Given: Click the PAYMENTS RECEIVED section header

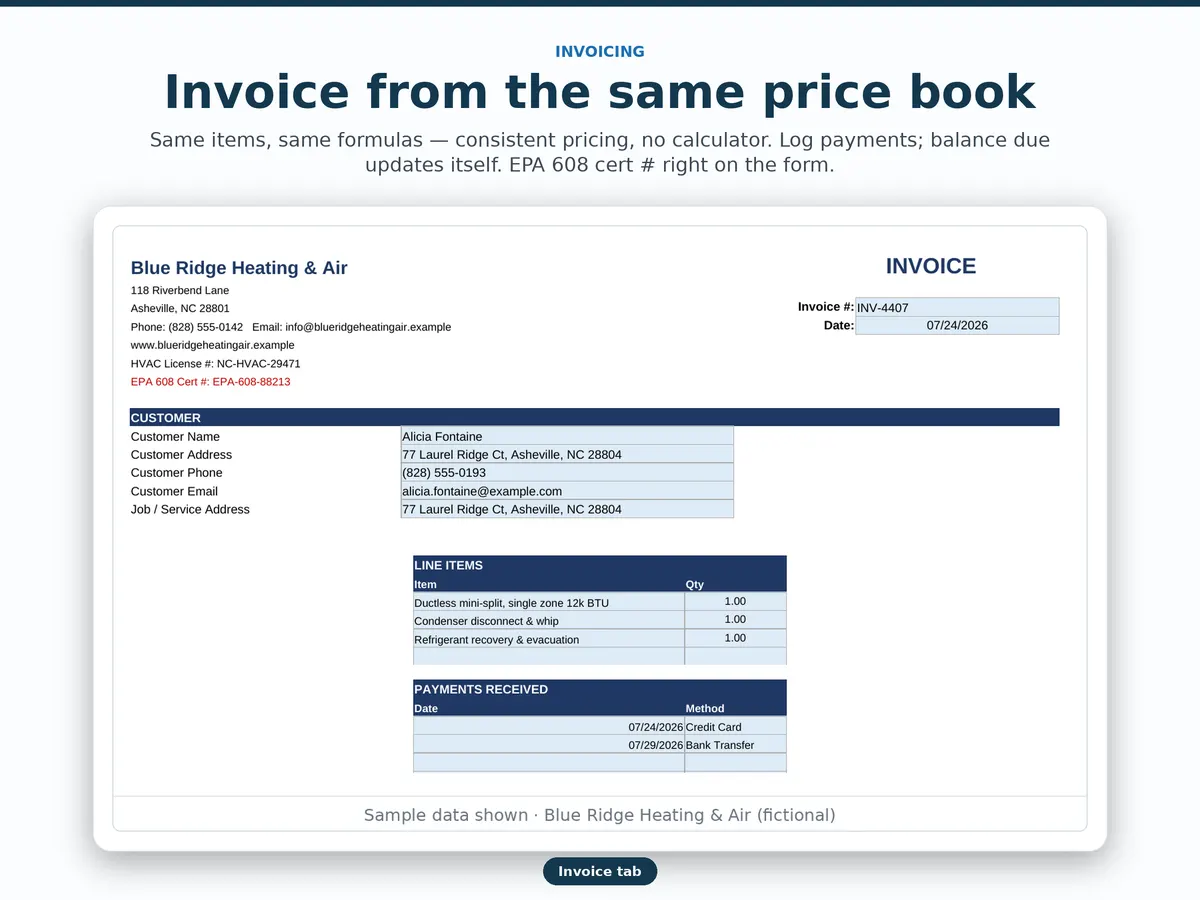Looking at the screenshot, I should tap(600, 689).
